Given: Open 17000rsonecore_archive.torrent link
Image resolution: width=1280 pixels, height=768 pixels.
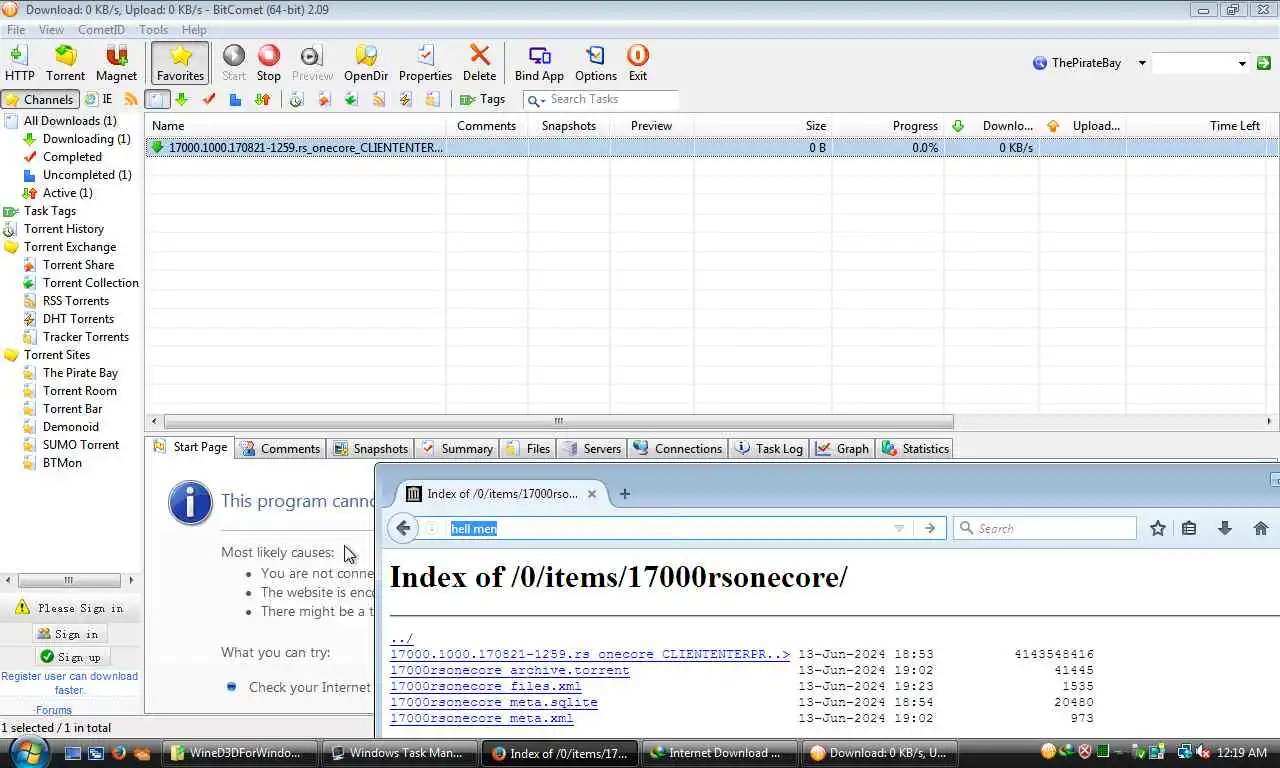Looking at the screenshot, I should (x=510, y=670).
